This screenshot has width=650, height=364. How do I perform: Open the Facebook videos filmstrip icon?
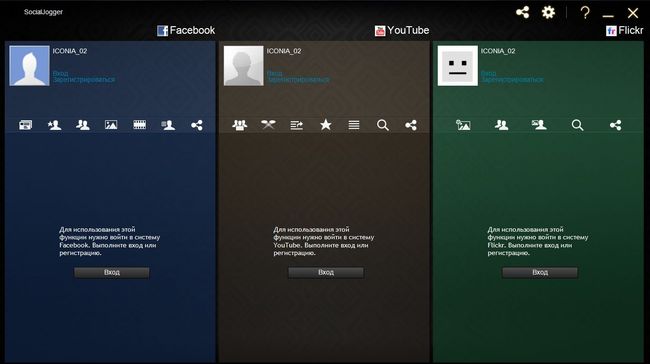tap(139, 125)
